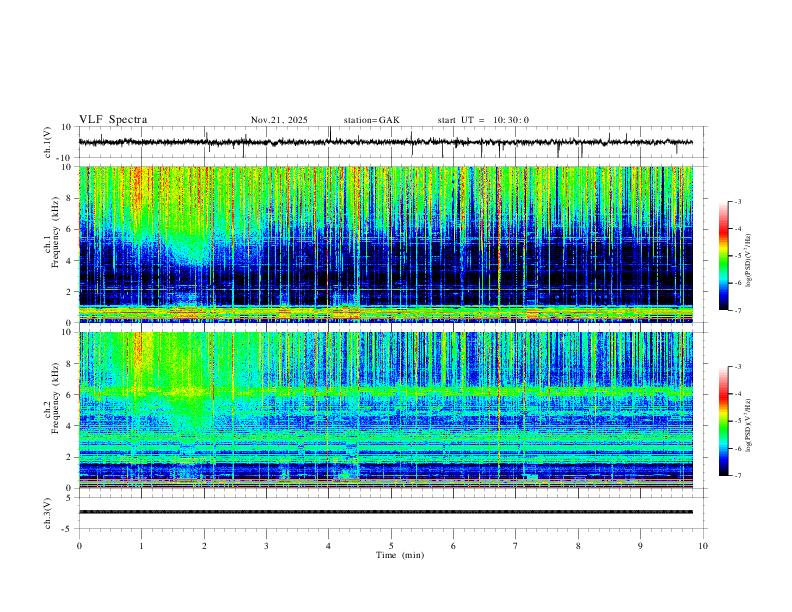Click time axis tick label '10'
Image resolution: width=792 pixels, height=612 pixels.
point(703,546)
